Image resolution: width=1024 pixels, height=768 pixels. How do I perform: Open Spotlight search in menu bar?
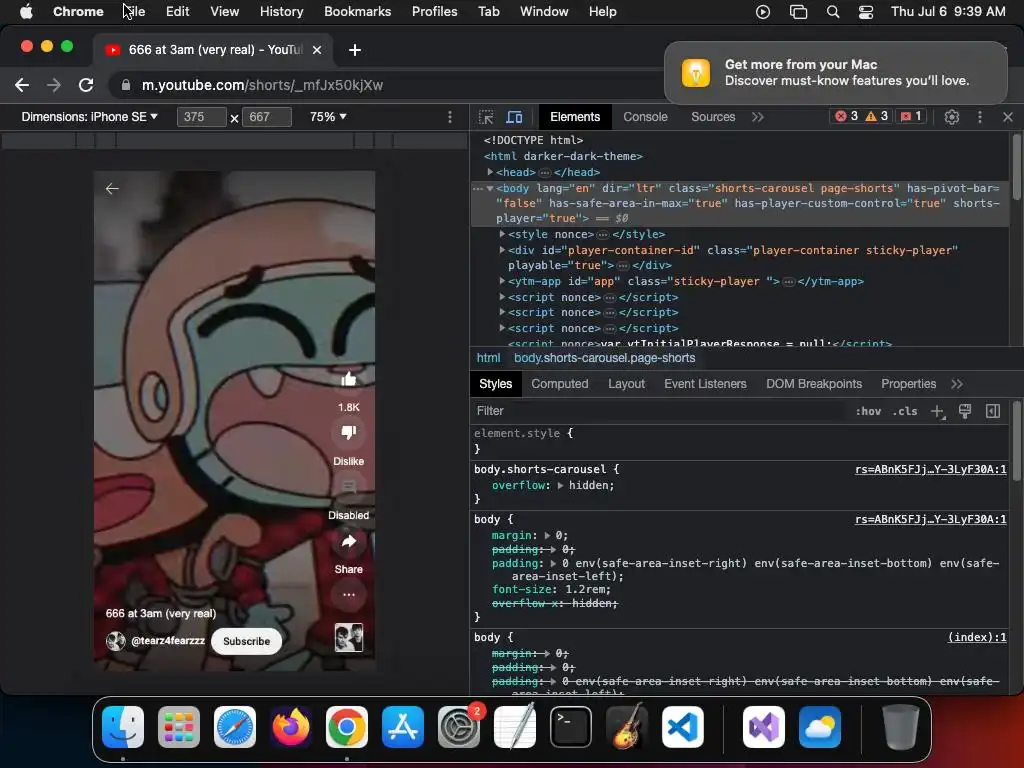click(833, 12)
